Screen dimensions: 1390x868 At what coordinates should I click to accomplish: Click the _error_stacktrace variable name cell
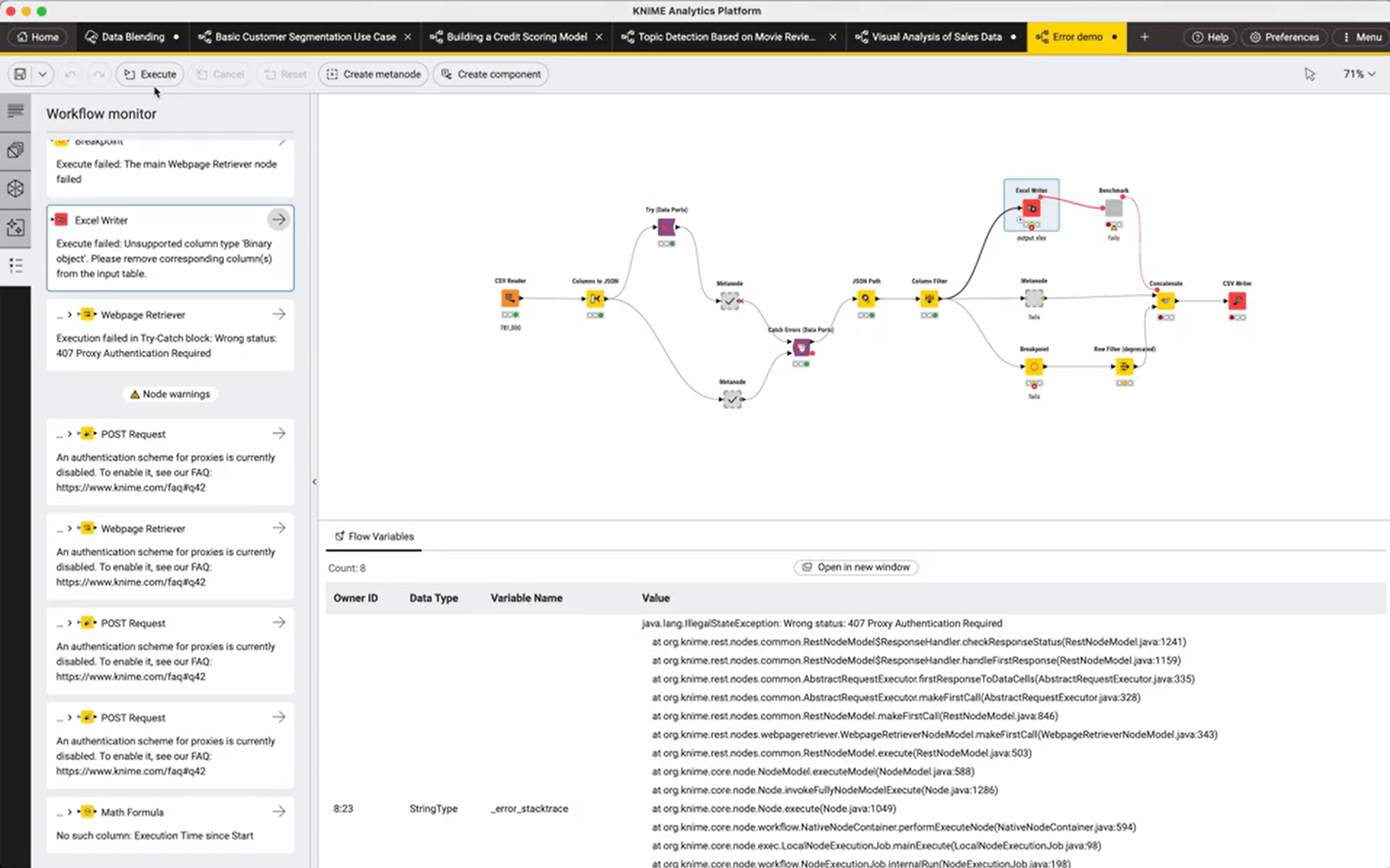[529, 809]
